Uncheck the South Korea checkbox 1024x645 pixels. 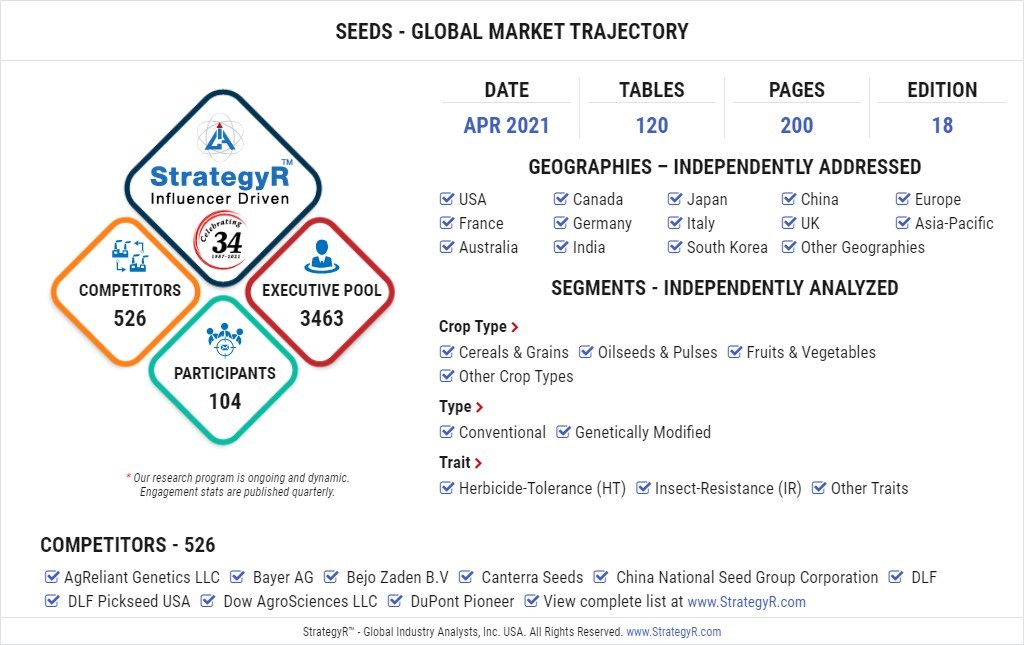tap(675, 247)
